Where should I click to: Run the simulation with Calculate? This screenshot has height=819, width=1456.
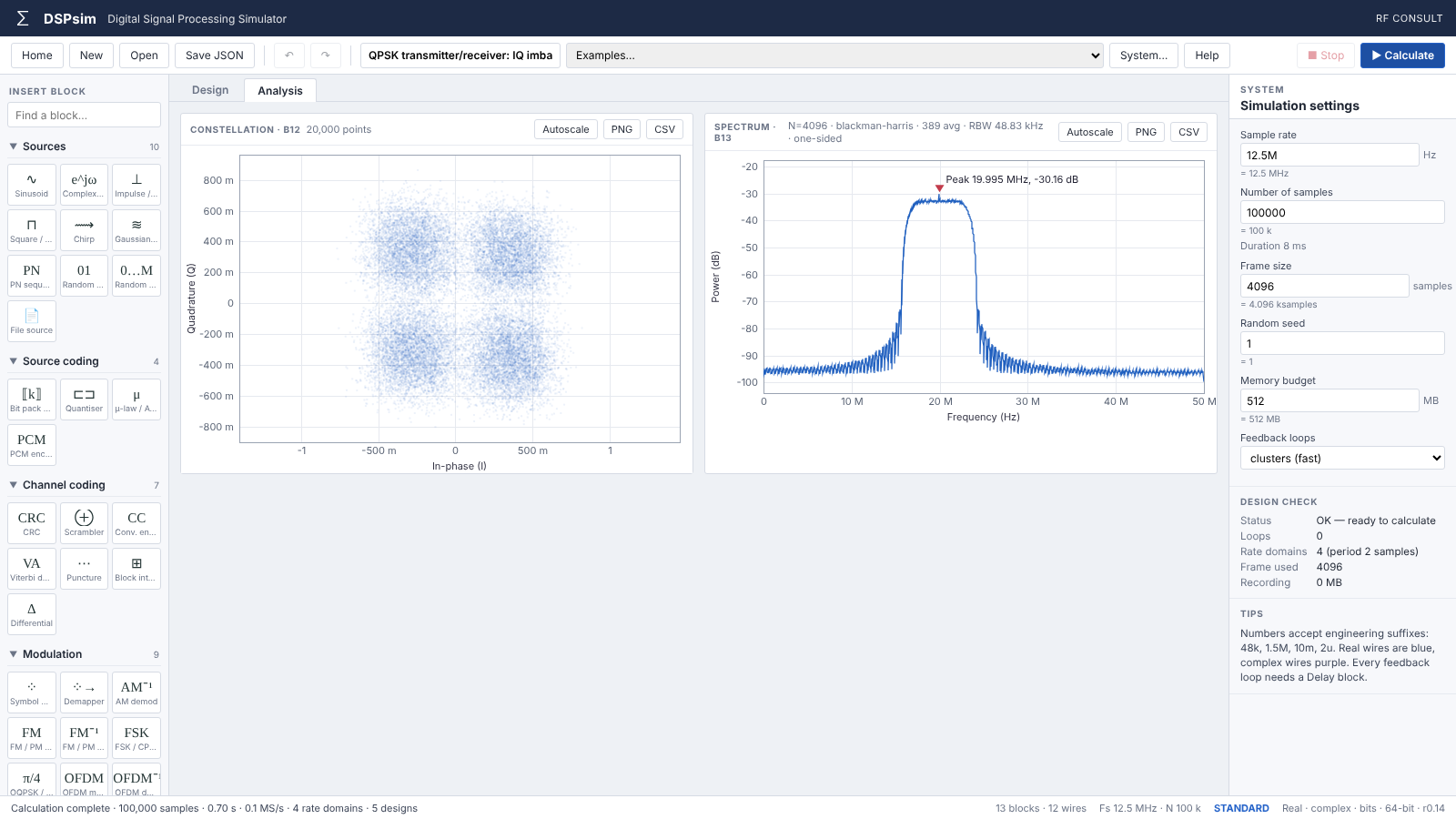click(1402, 56)
